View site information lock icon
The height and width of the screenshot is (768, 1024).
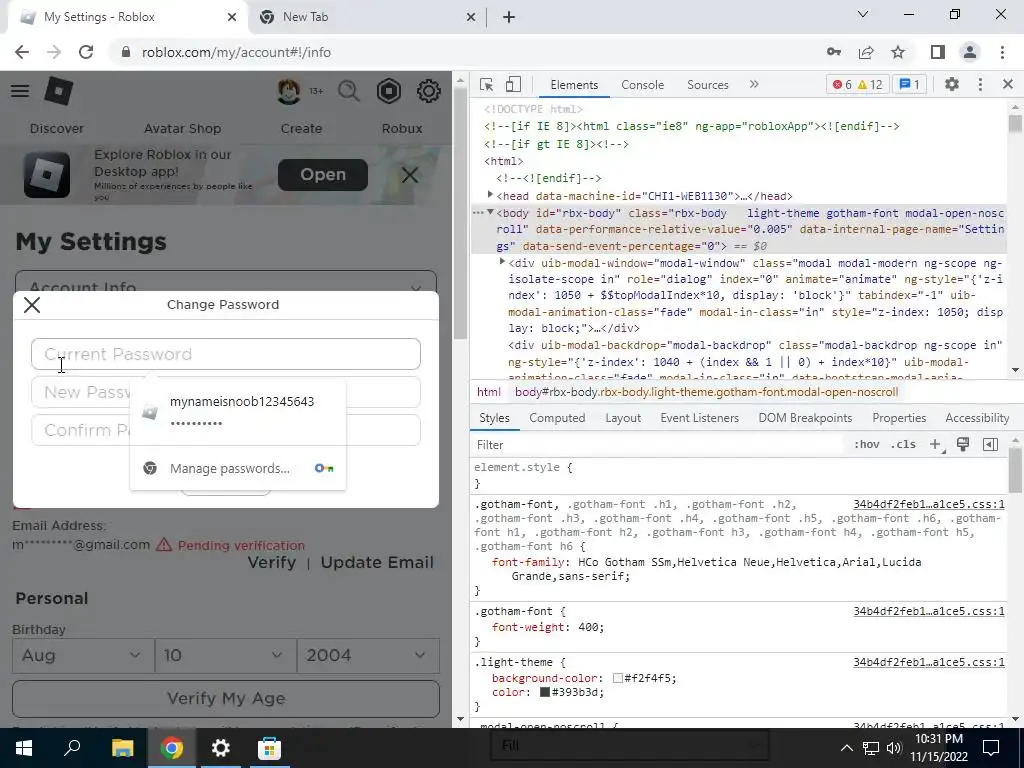tap(126, 52)
